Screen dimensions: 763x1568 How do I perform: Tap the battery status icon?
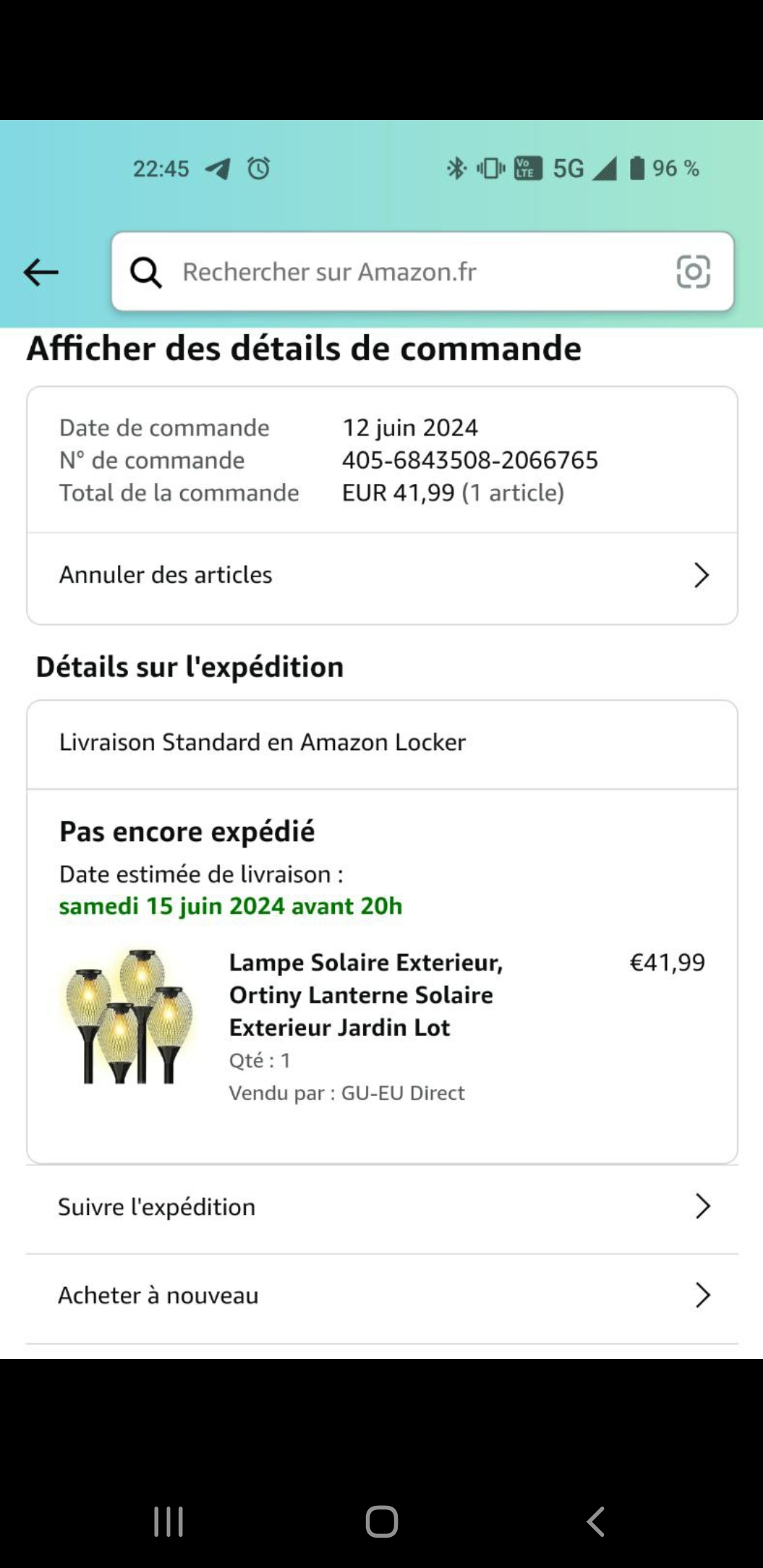pyautogui.click(x=637, y=169)
